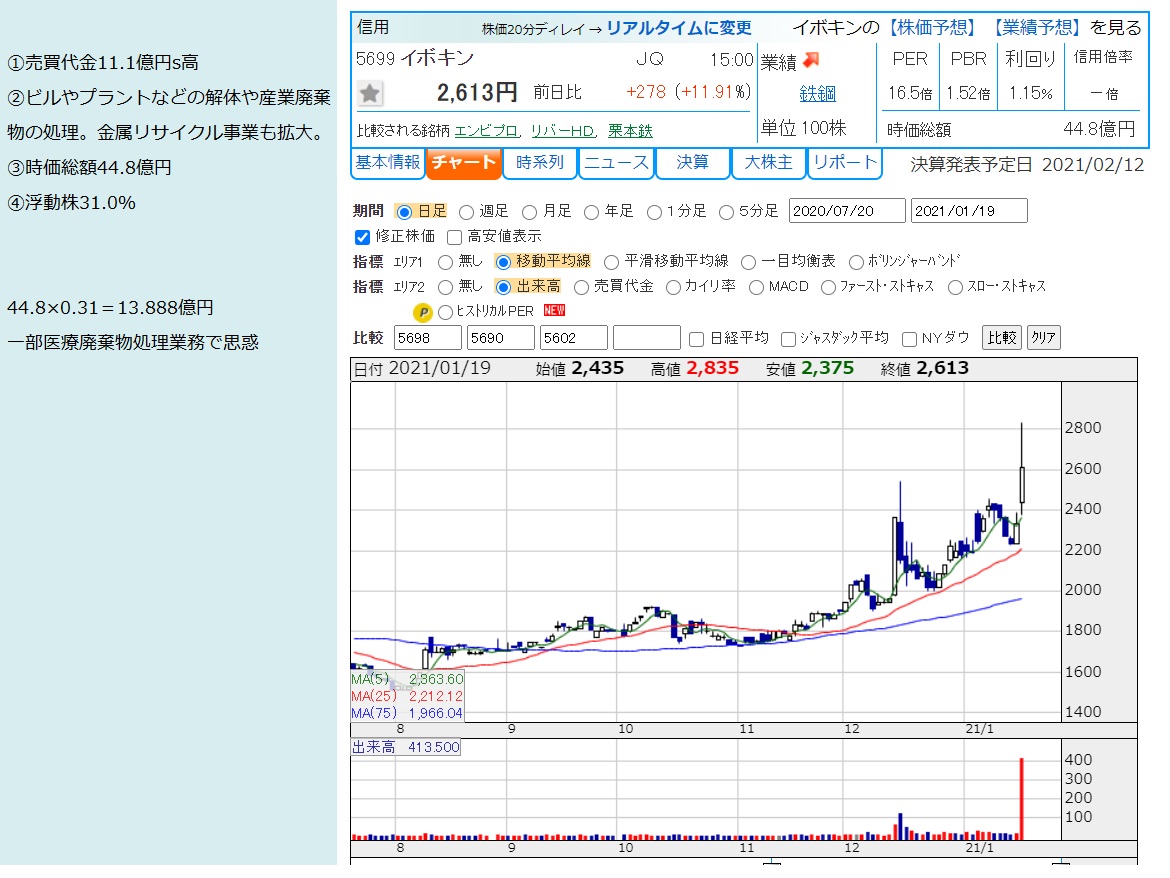Viewport: 1170px width, 878px height.
Task: Open the 大株主 tab
Action: coord(769,163)
